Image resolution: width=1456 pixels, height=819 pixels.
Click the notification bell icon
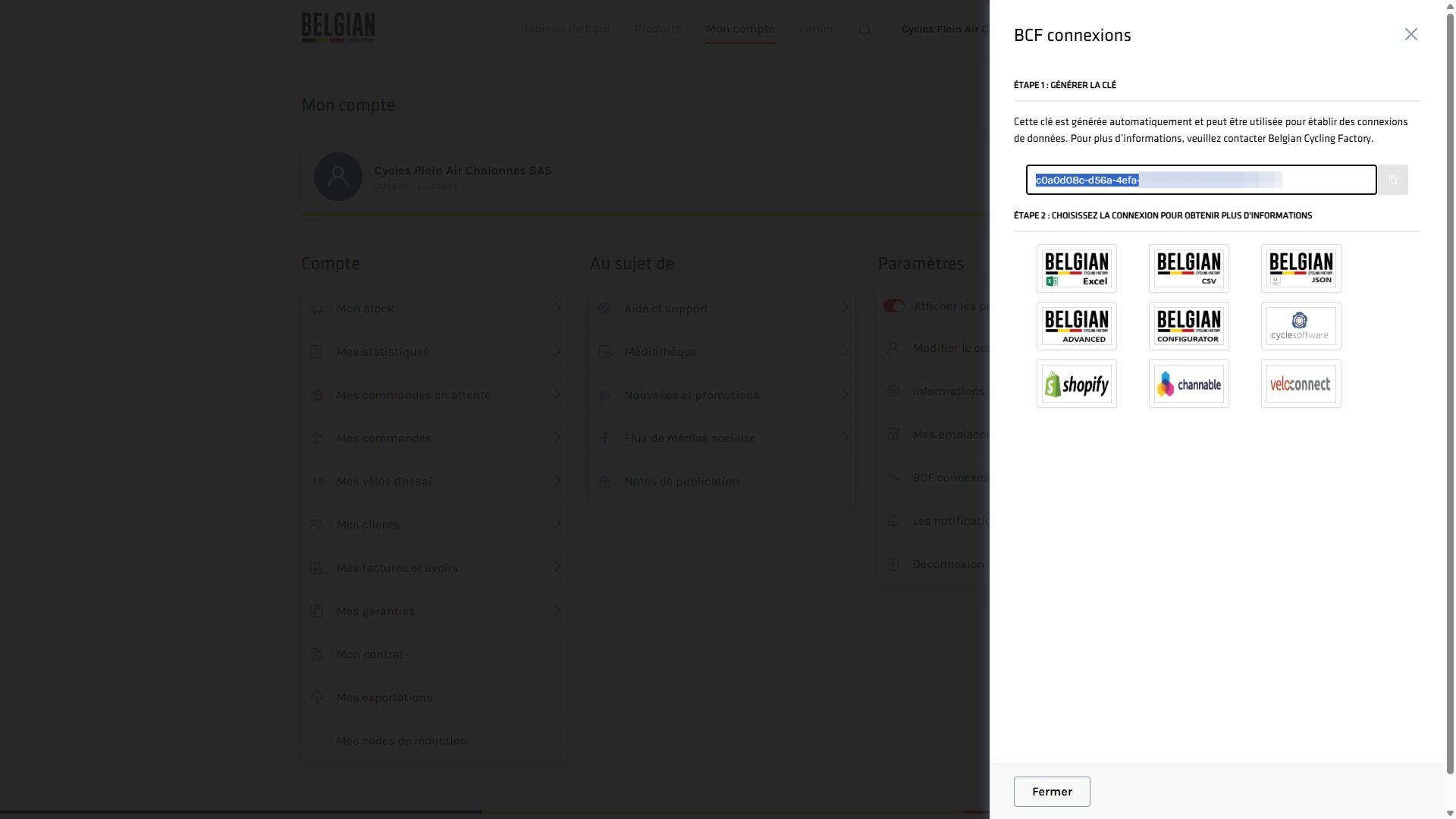click(864, 30)
